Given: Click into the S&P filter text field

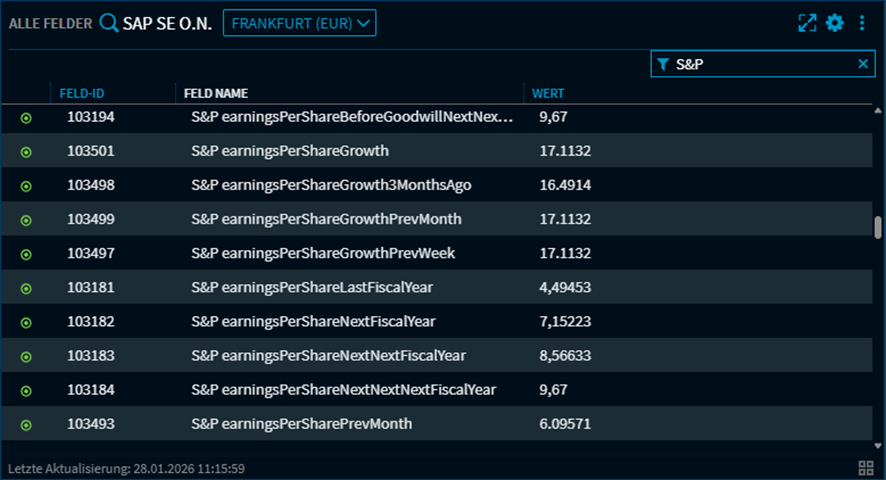Looking at the screenshot, I should [x=760, y=64].
